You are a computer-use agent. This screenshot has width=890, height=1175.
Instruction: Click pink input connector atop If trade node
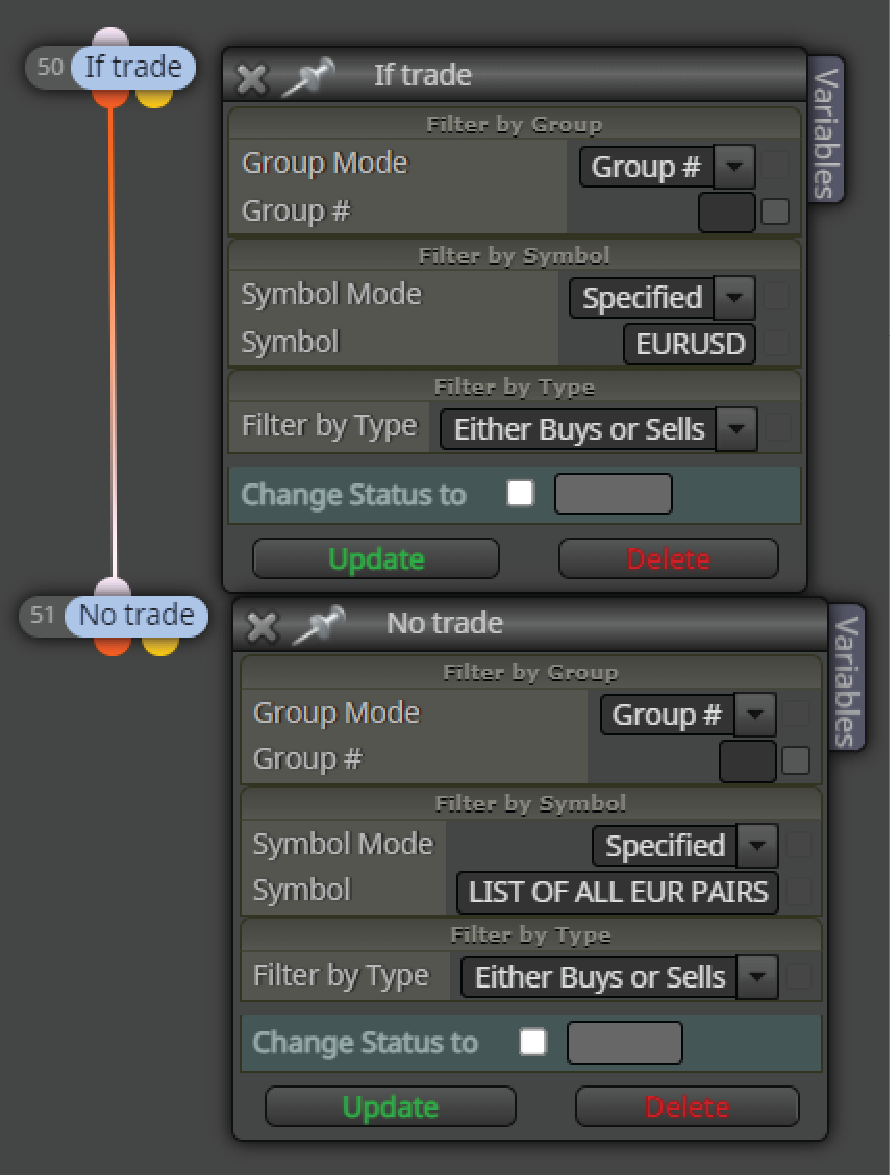[111, 39]
